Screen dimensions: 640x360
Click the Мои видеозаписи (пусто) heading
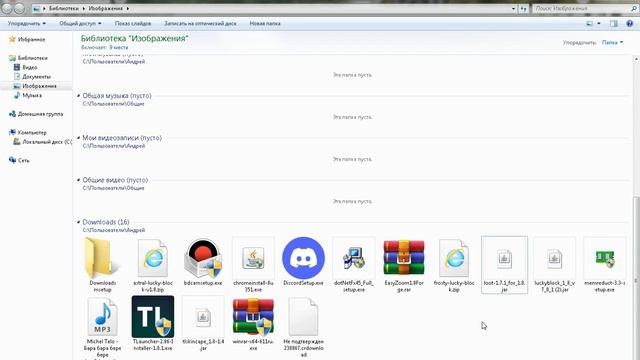(x=122, y=138)
